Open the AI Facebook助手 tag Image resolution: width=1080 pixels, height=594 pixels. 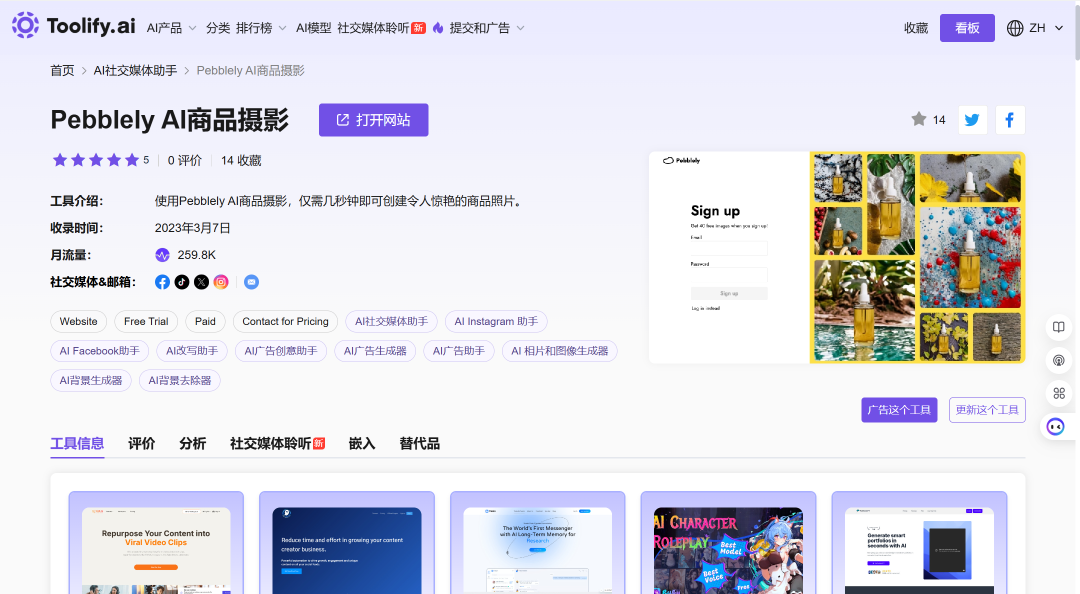[x=99, y=351]
